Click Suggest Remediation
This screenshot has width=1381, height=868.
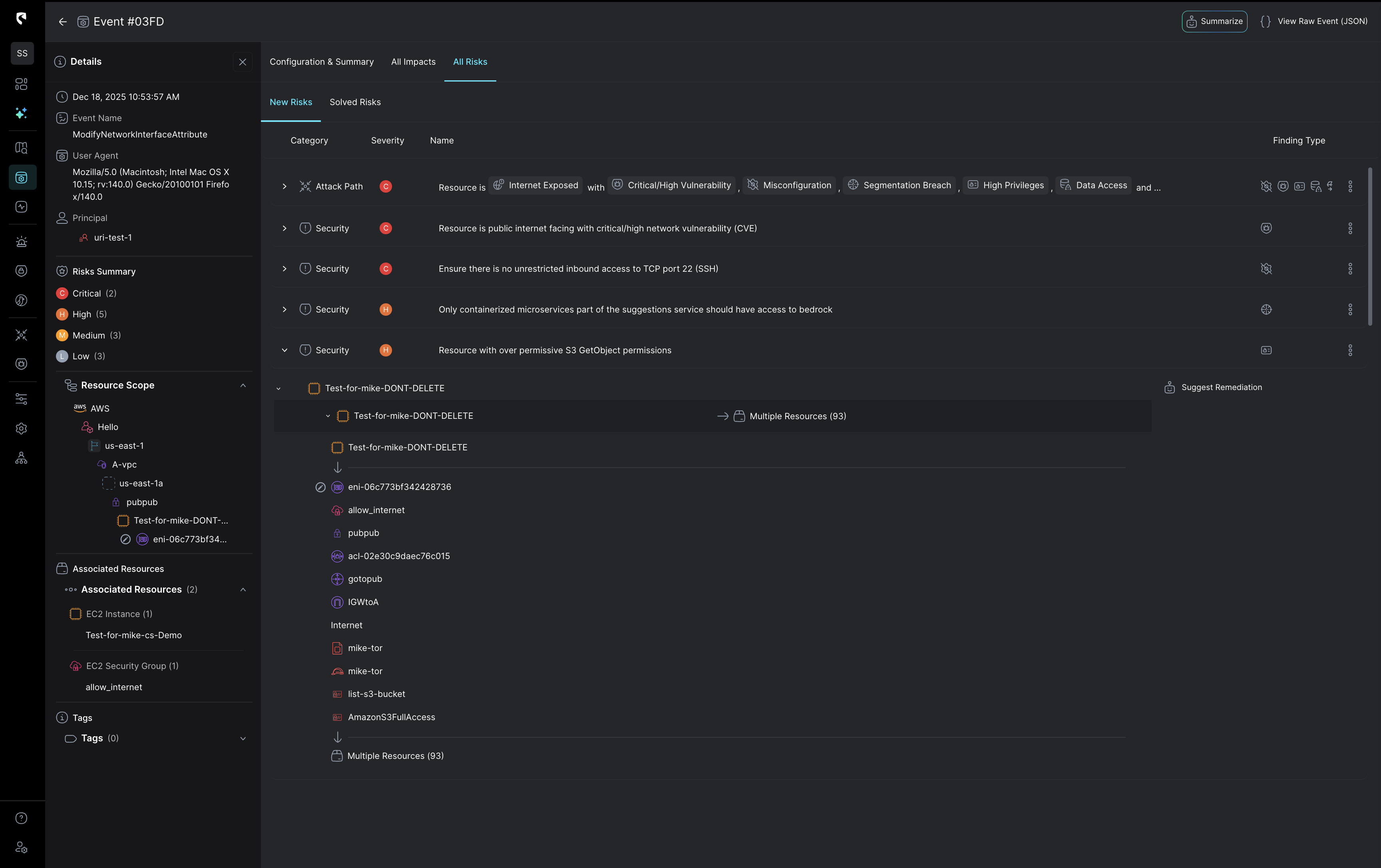[1213, 387]
